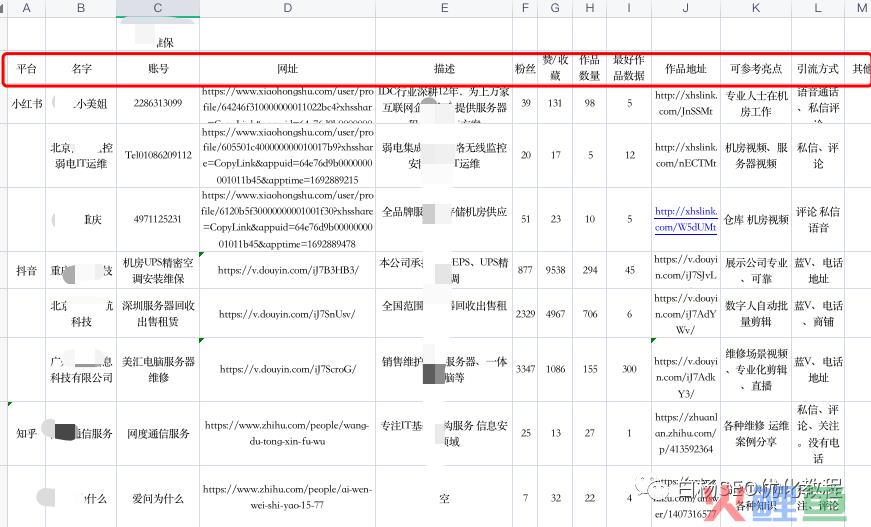Select the 蓝V、电话、商铺 cell
Image resolution: width=871 pixels, height=527 pixels.
point(818,314)
